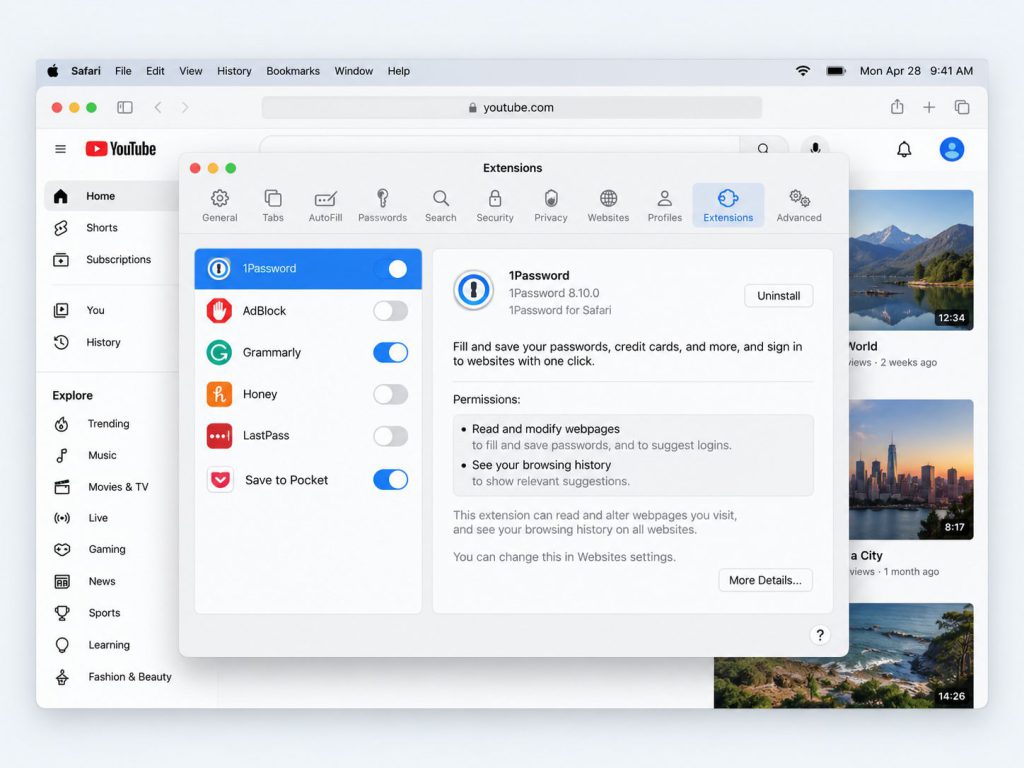The image size is (1024, 768).
Task: Click the Uninstall button
Action: 778,296
